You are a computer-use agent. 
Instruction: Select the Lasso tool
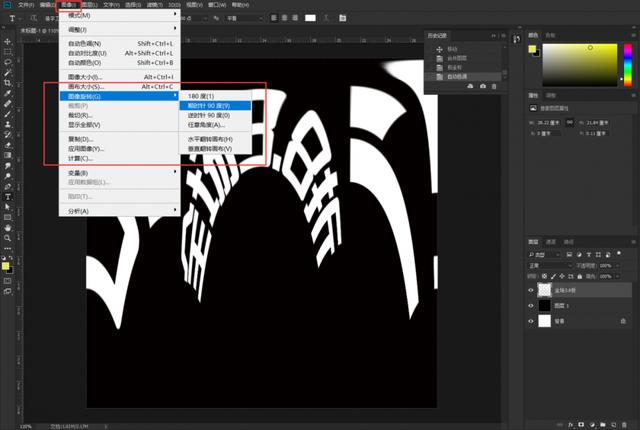pos(8,61)
